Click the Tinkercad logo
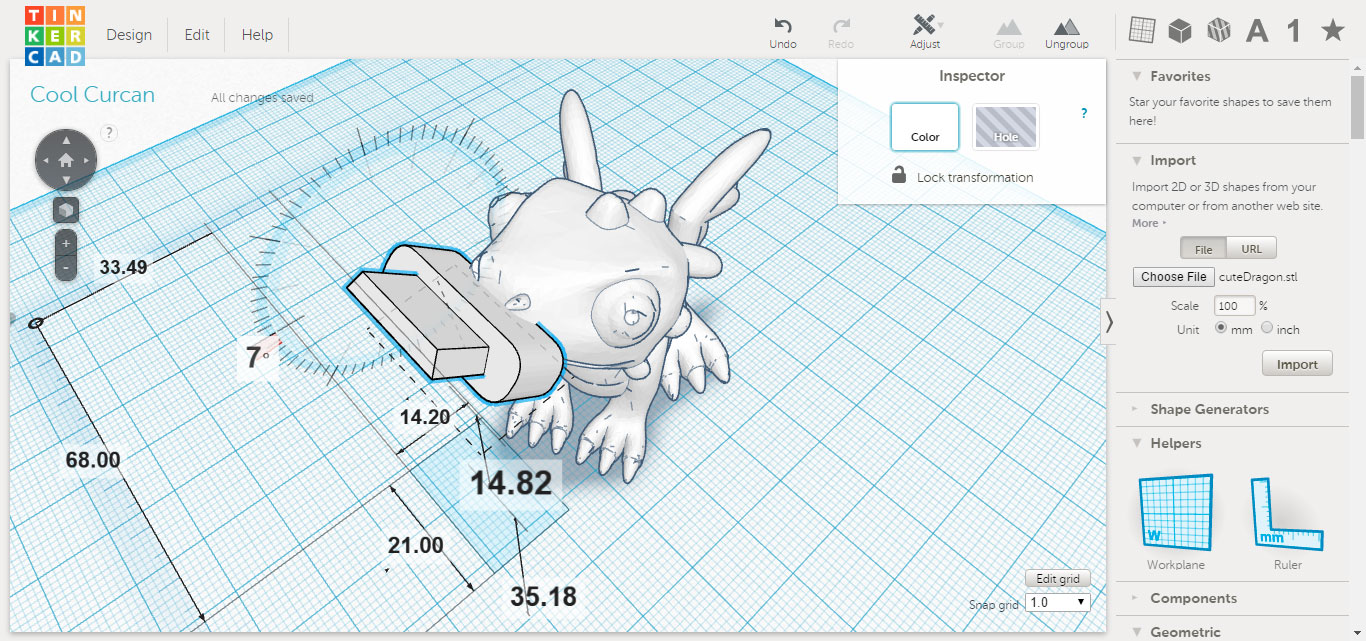1366x641 pixels. [x=55, y=36]
